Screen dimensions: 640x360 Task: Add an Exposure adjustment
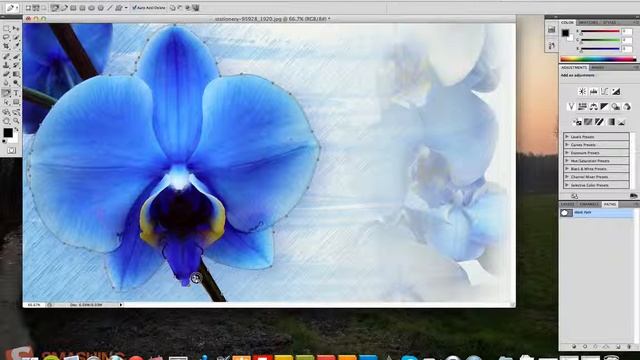(616, 91)
